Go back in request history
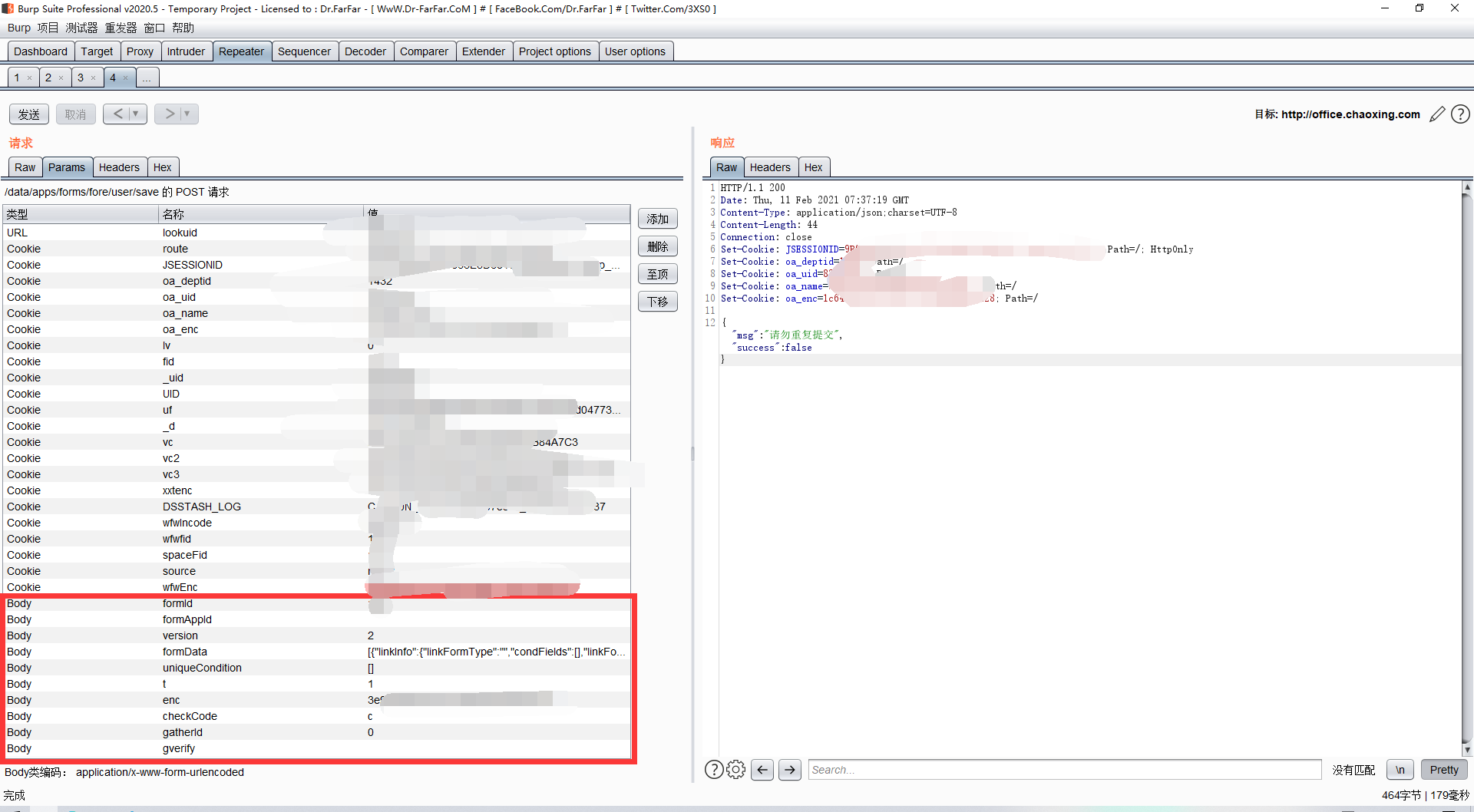1474x812 pixels. click(x=117, y=114)
